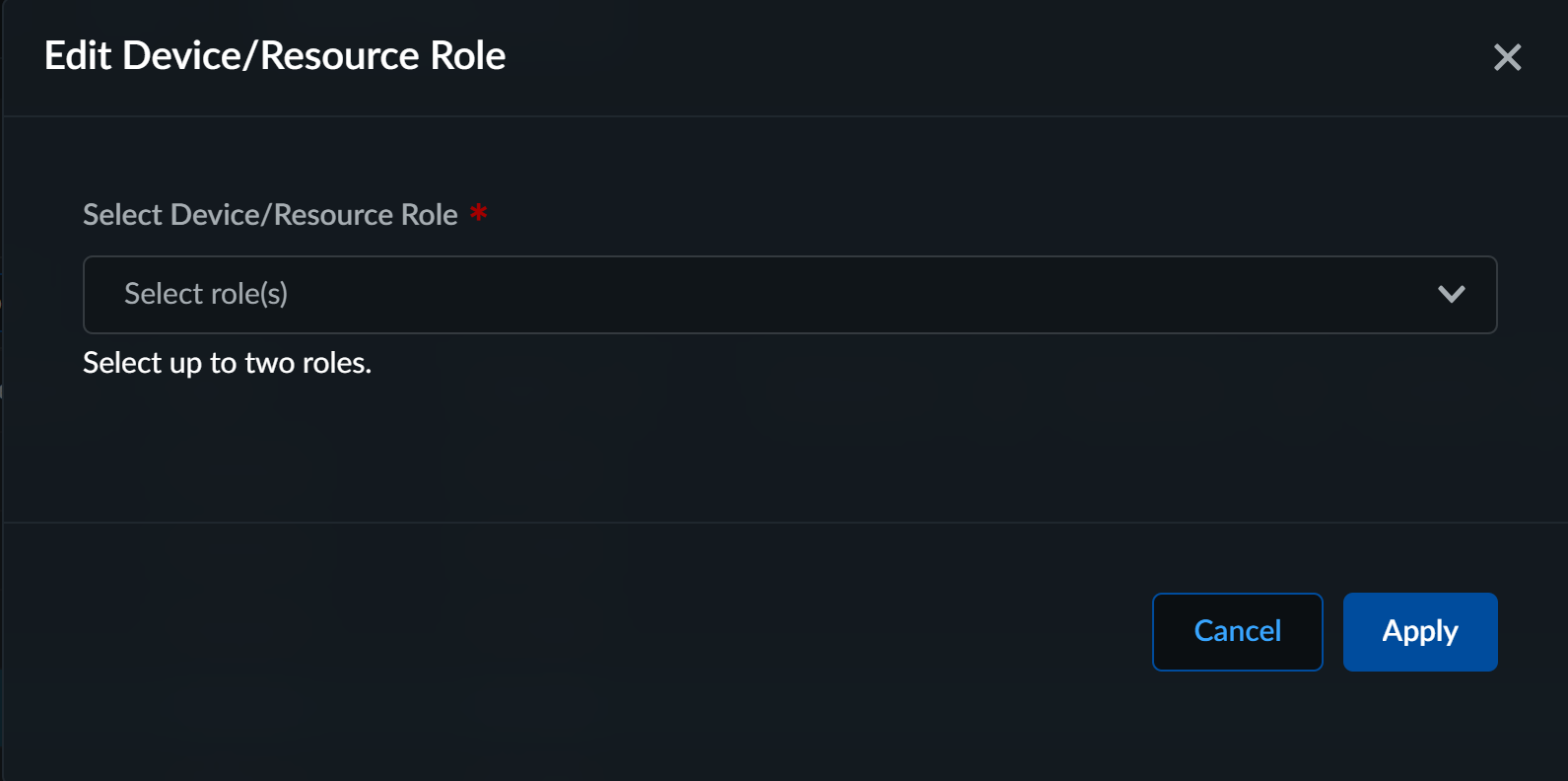
Task: Click the helper text below role dropdown
Action: click(227, 363)
